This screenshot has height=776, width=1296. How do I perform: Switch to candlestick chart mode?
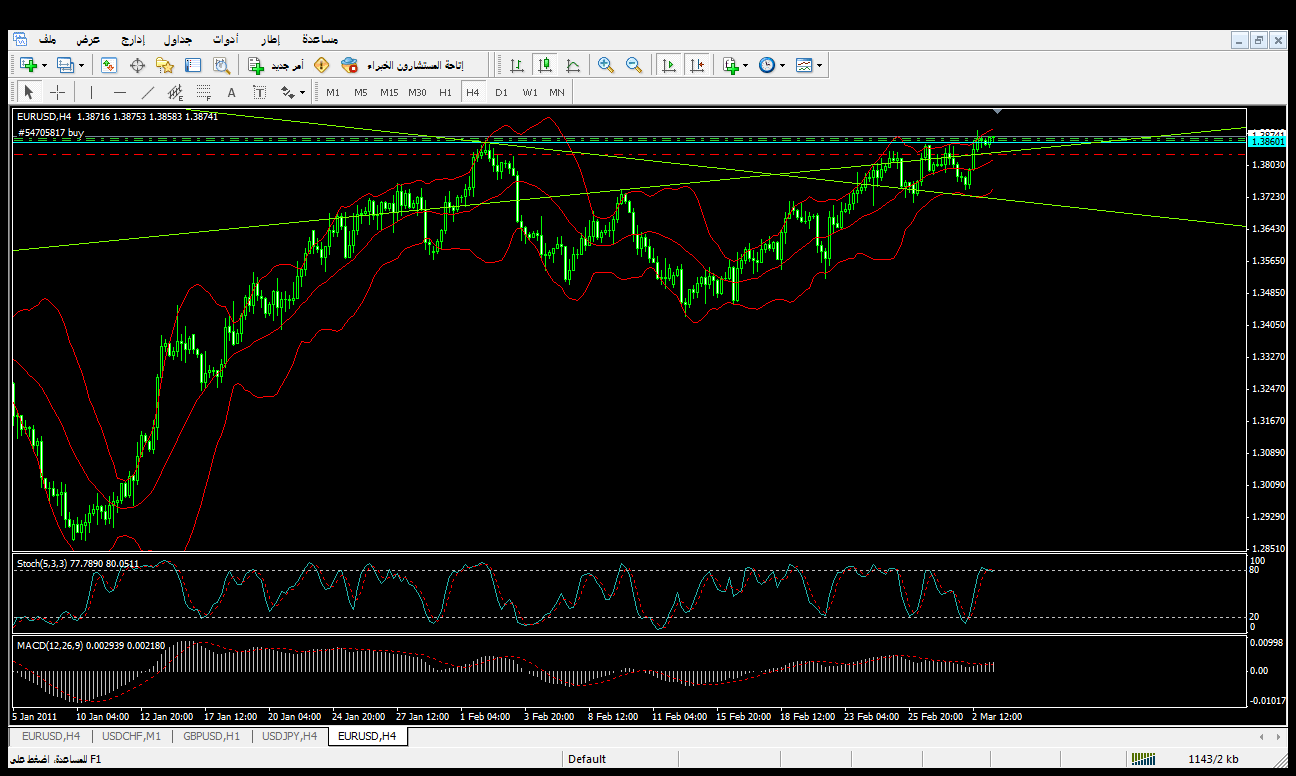pyautogui.click(x=545, y=65)
